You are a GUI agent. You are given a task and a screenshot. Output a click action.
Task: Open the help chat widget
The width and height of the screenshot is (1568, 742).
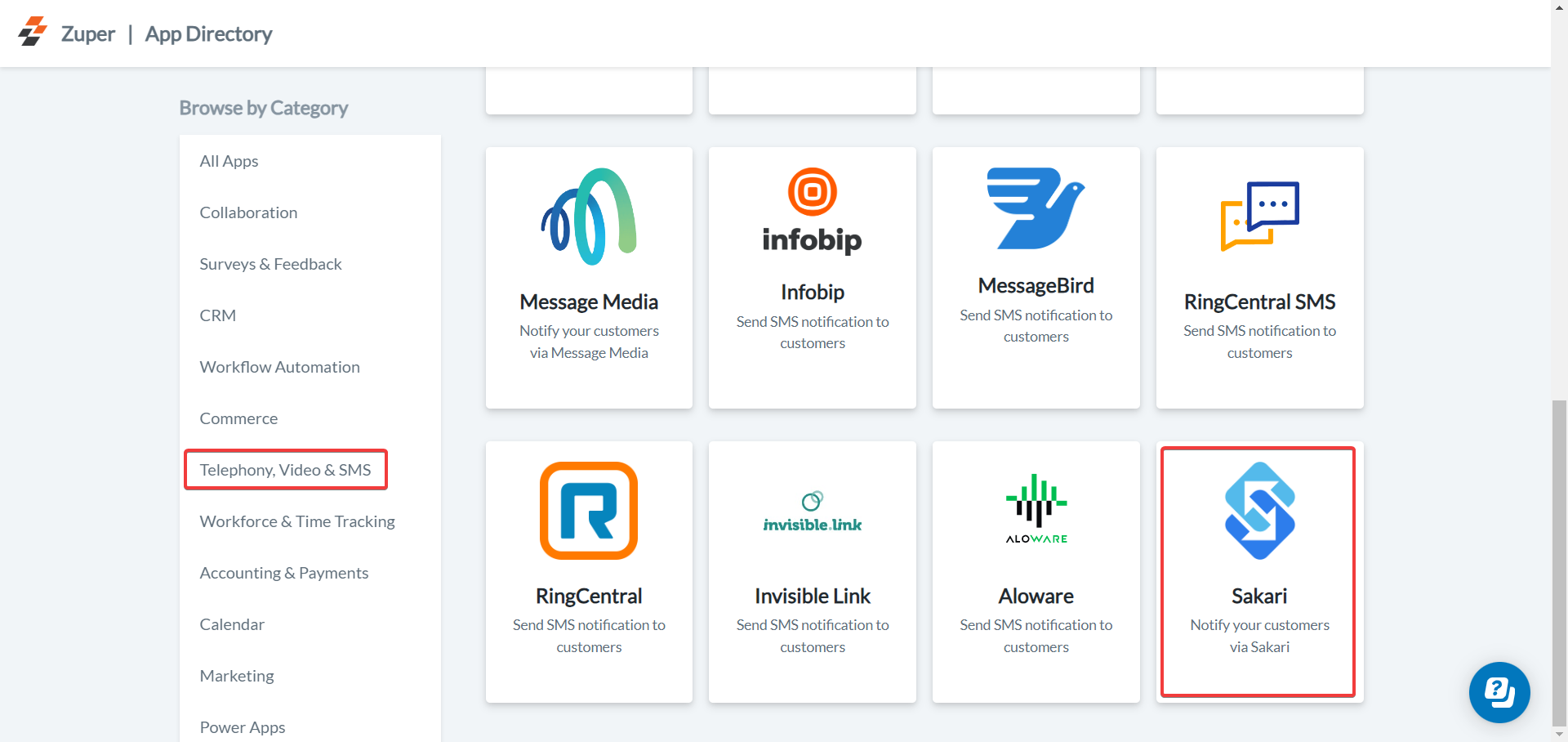click(1499, 692)
